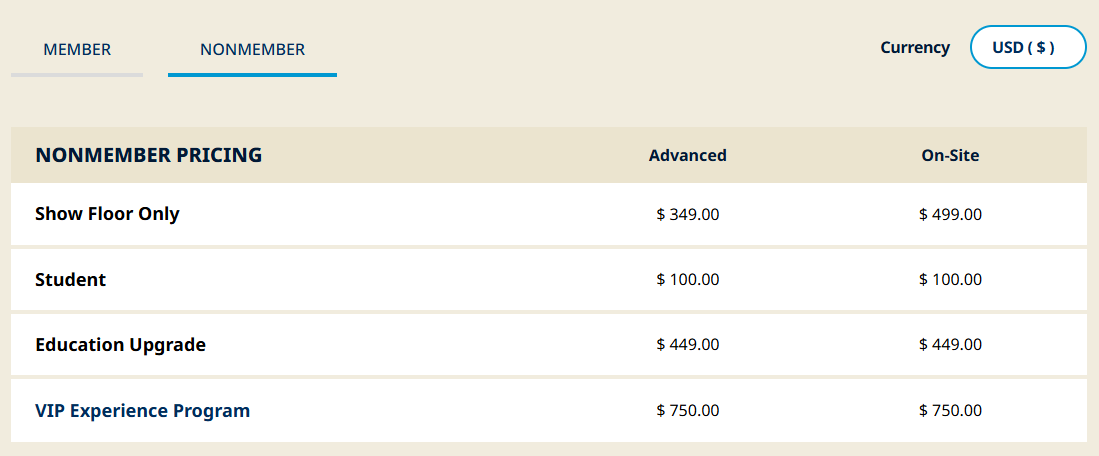Click Student on-site price $ 100.00
The height and width of the screenshot is (456, 1099).
pos(950,280)
